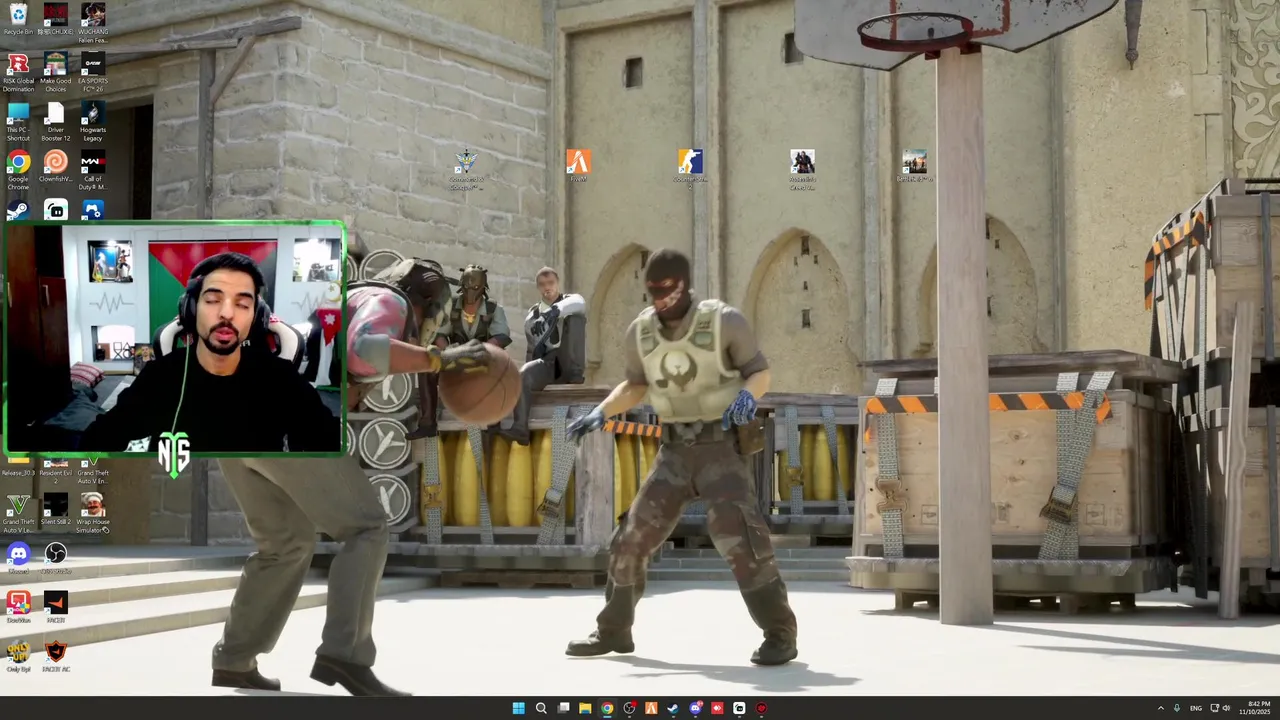Image resolution: width=1280 pixels, height=720 pixels.
Task: Launch the Assassin's Creed desktop shortcut
Action: pyautogui.click(x=802, y=168)
